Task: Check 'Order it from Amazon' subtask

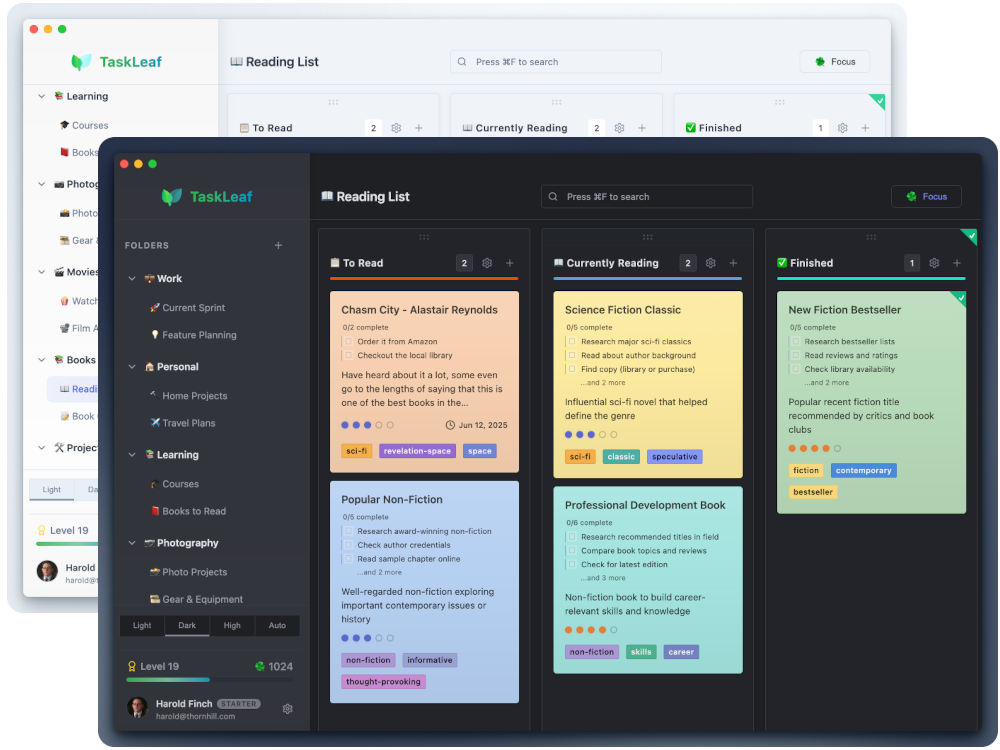Action: point(348,342)
